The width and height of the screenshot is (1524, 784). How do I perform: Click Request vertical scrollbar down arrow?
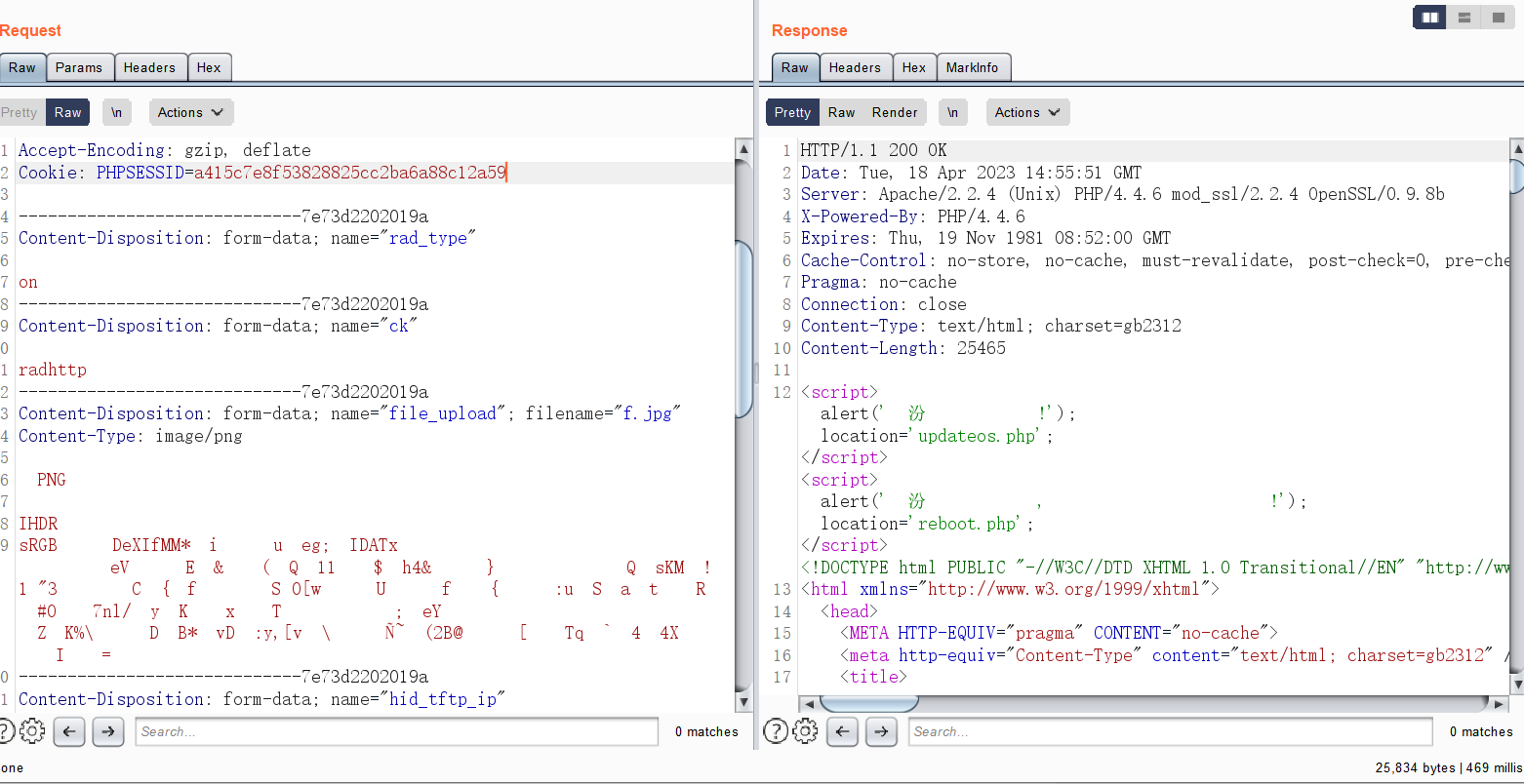[x=743, y=702]
